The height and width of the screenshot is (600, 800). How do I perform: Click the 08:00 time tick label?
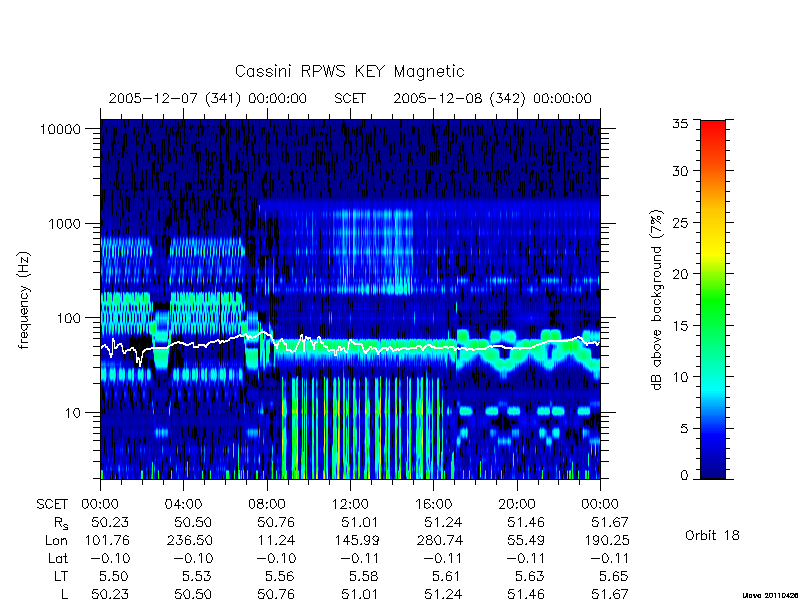point(267,504)
